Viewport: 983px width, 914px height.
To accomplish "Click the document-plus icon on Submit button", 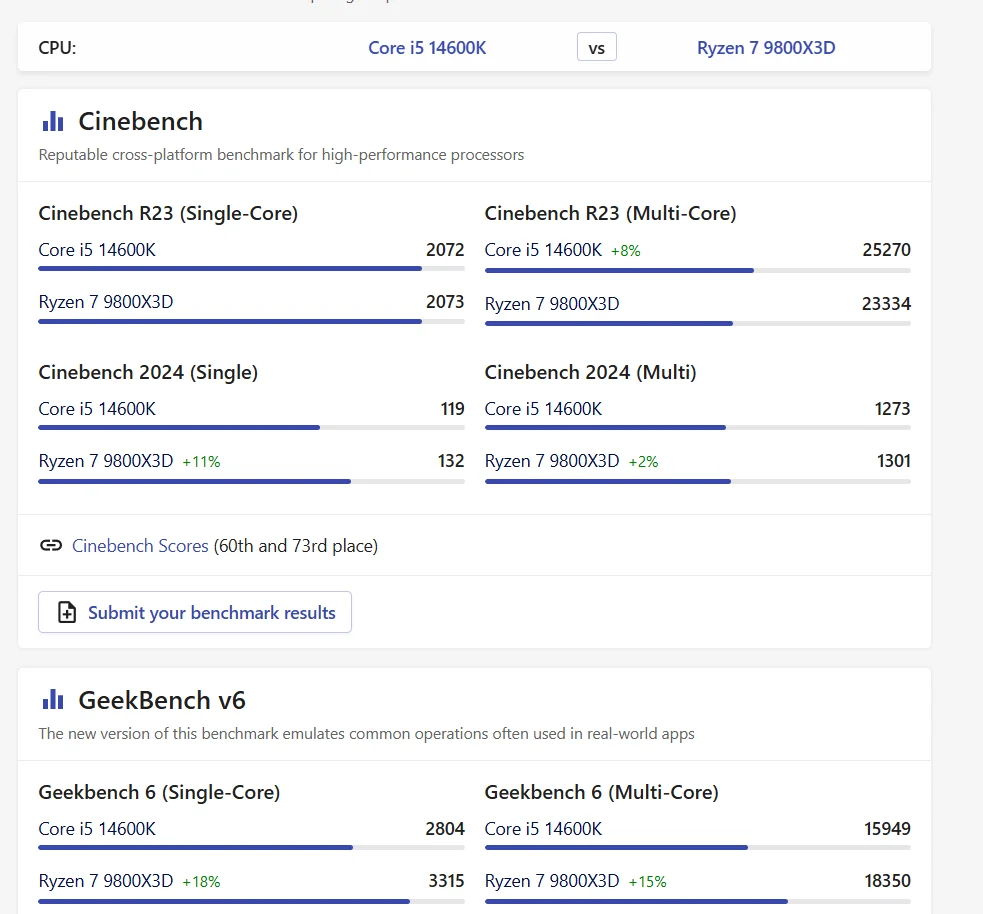I will pos(67,613).
